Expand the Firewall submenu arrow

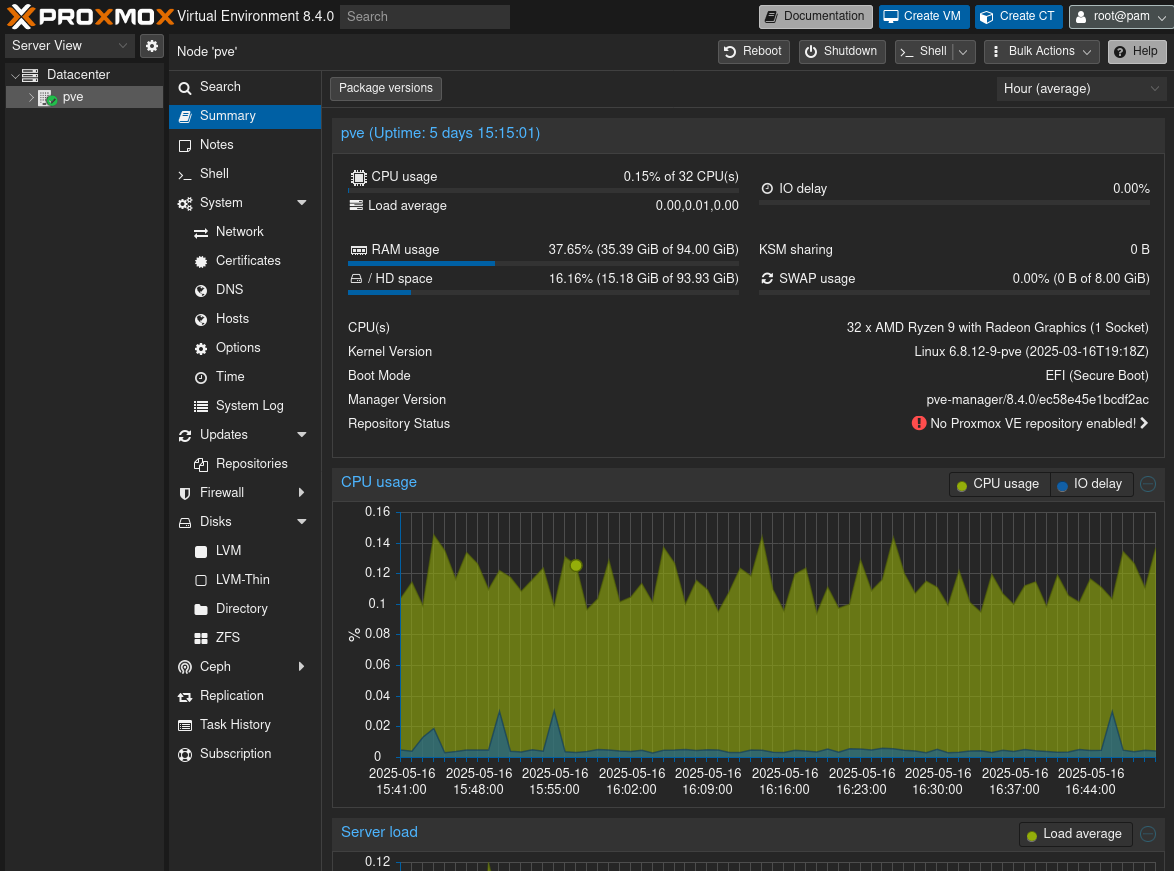(x=302, y=493)
